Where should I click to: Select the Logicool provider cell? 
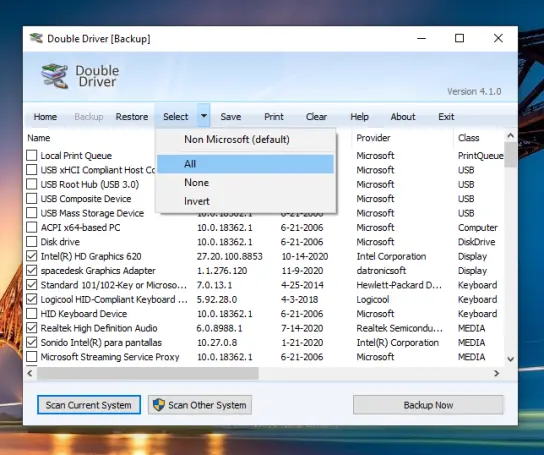tap(373, 300)
